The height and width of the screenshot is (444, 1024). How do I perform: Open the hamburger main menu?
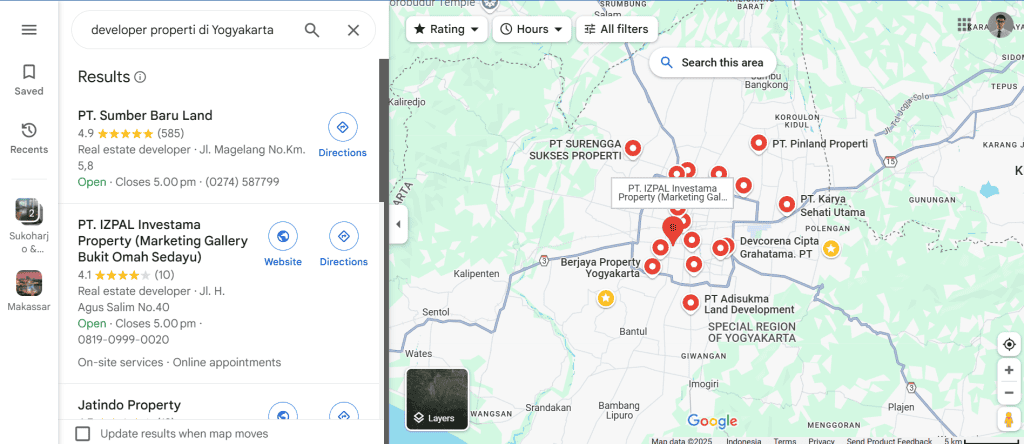click(x=29, y=30)
